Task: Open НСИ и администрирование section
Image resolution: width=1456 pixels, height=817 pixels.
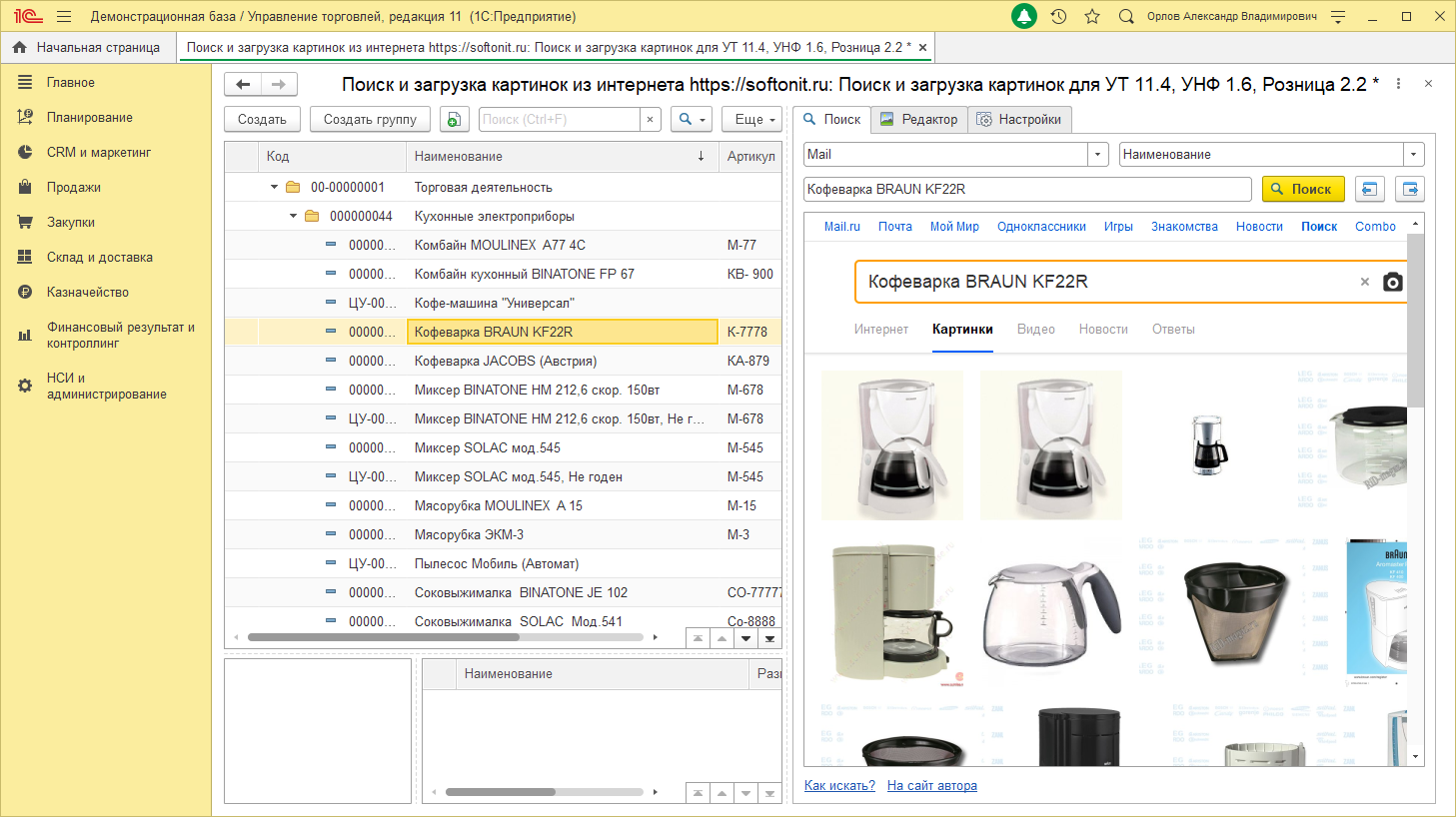Action: pos(106,386)
